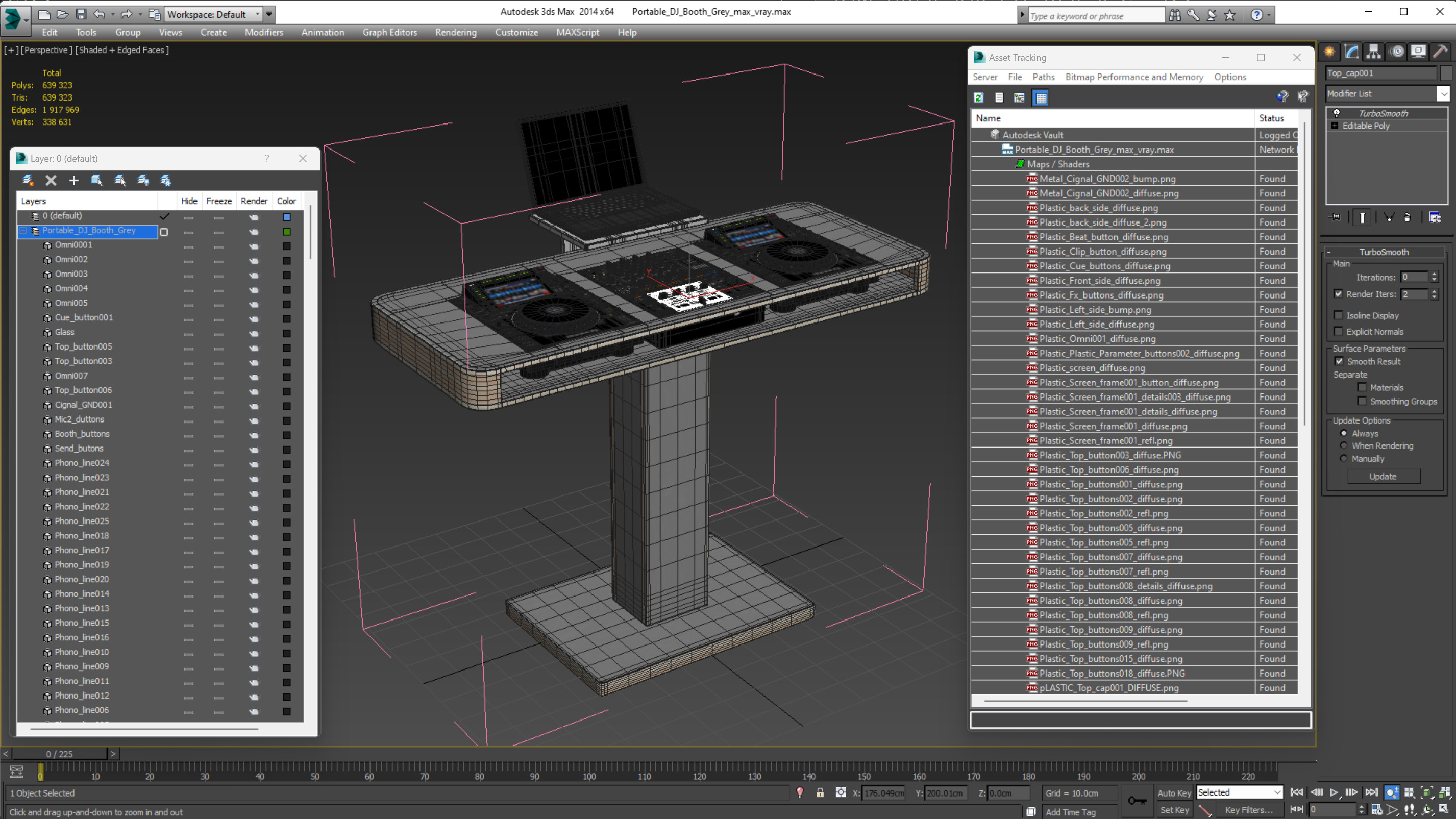Click the Iterations value field
Viewport: 1456px width, 819px height.
click(1415, 277)
